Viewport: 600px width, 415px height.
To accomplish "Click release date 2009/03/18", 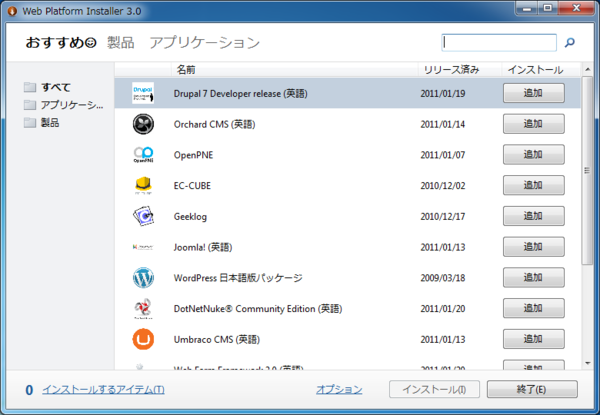I will pos(443,278).
